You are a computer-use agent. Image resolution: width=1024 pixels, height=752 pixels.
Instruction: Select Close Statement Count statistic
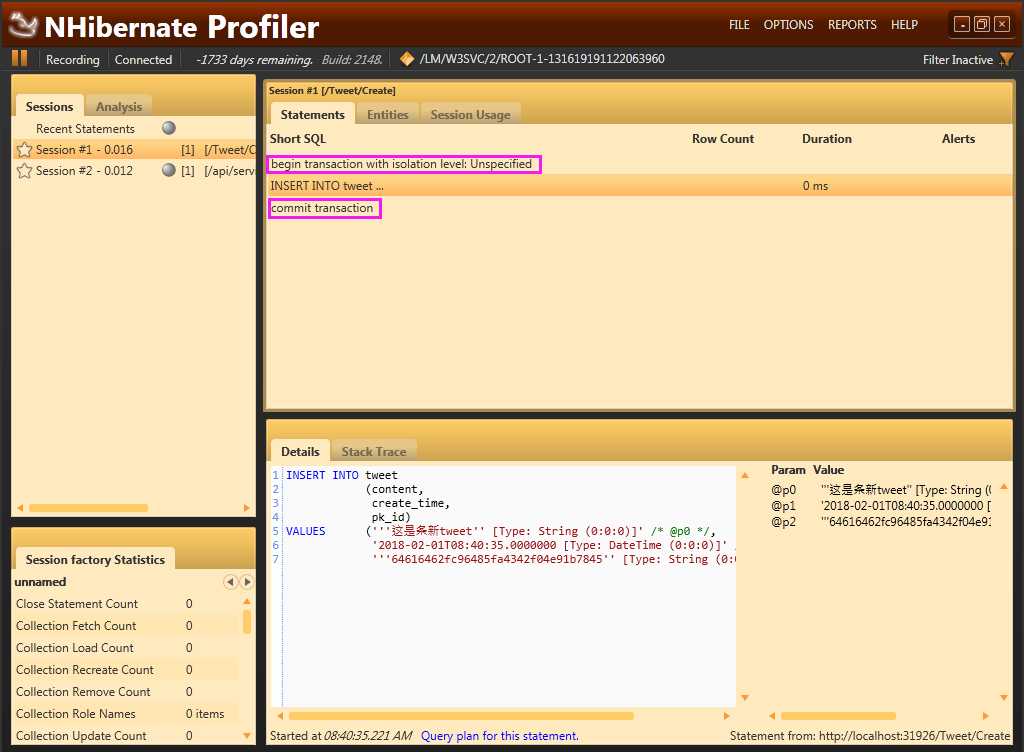(x=126, y=604)
